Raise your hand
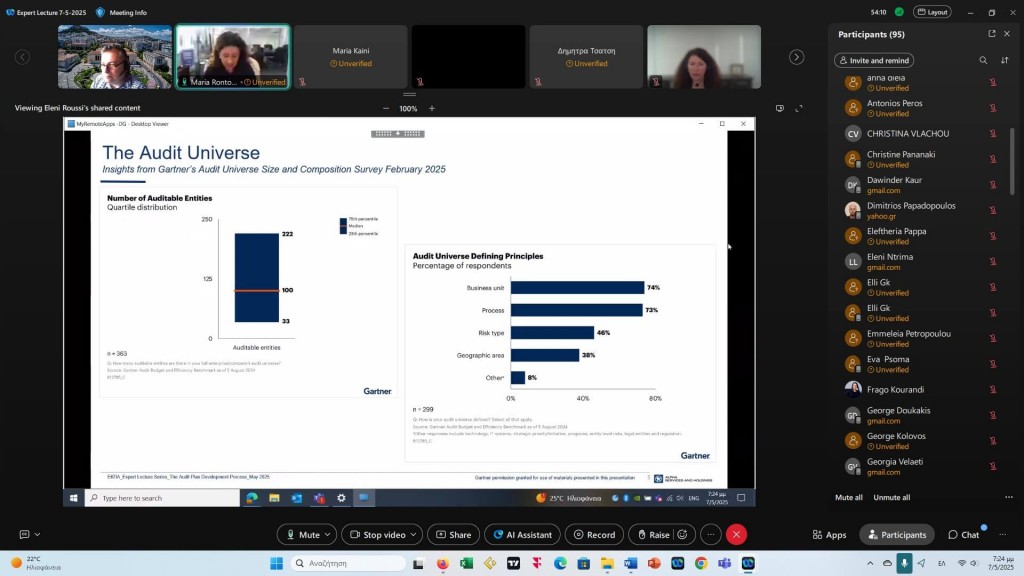Screen dimensions: 1024x576 653,535
